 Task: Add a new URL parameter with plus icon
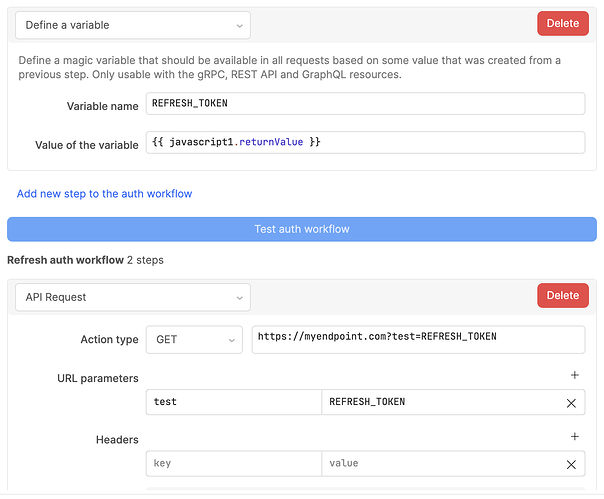click(x=574, y=375)
